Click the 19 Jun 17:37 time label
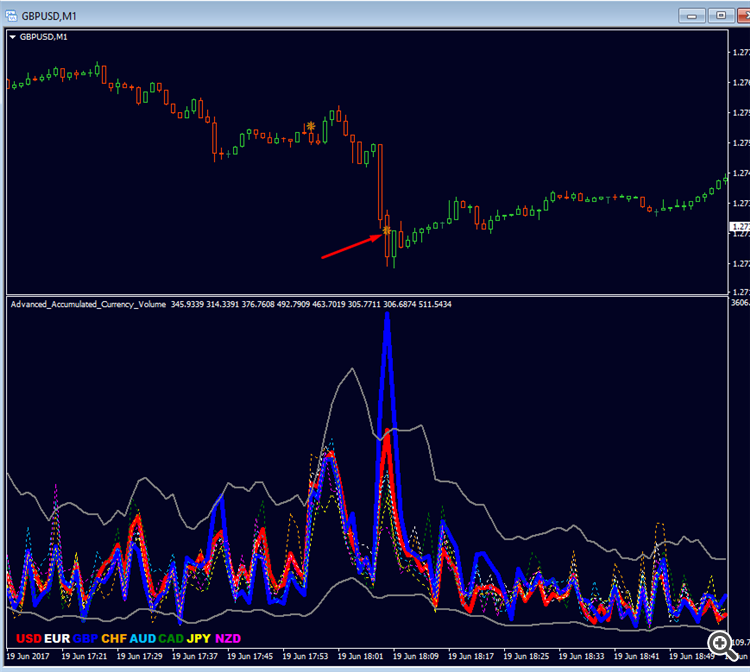 pos(195,656)
